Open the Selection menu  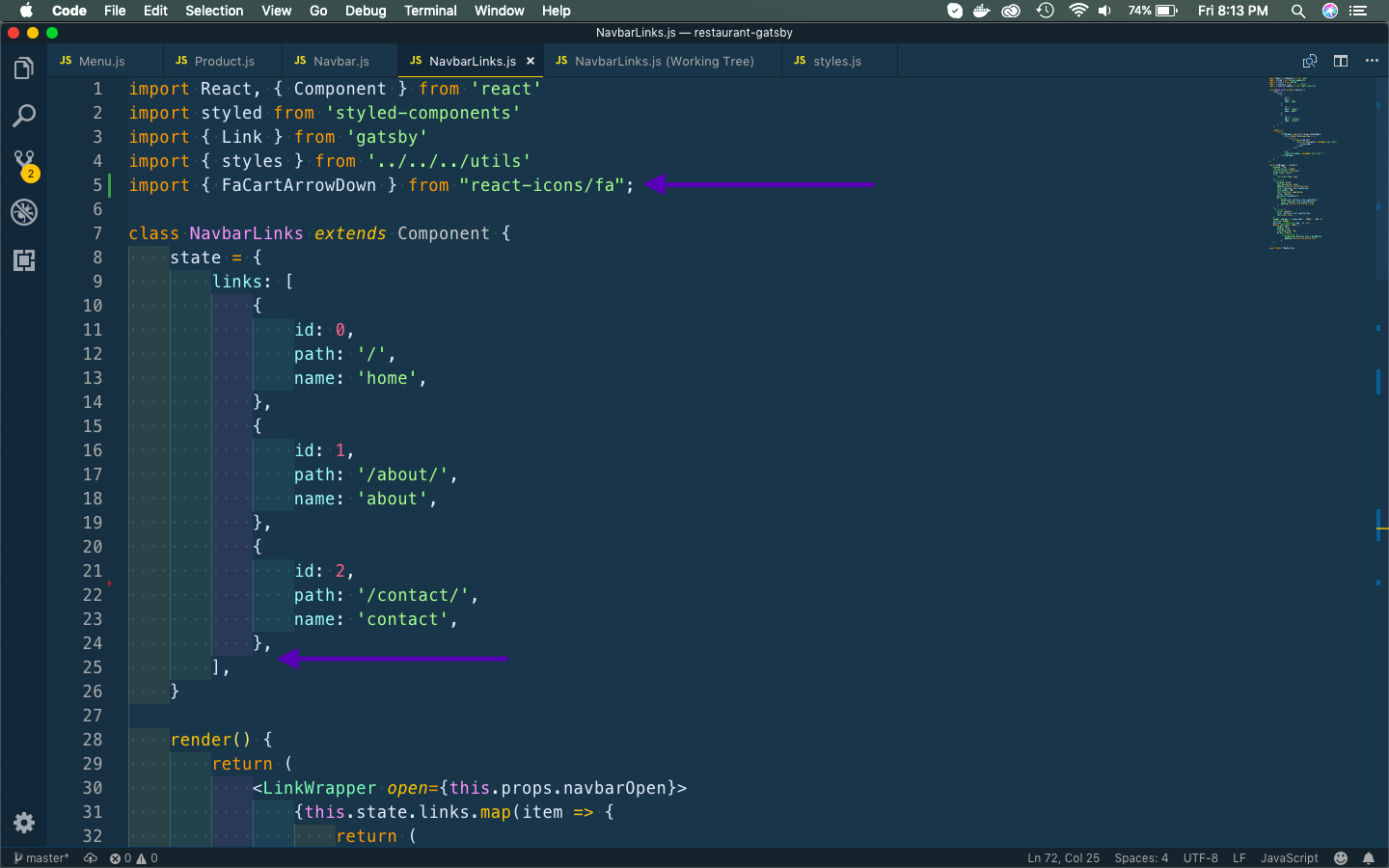[214, 11]
